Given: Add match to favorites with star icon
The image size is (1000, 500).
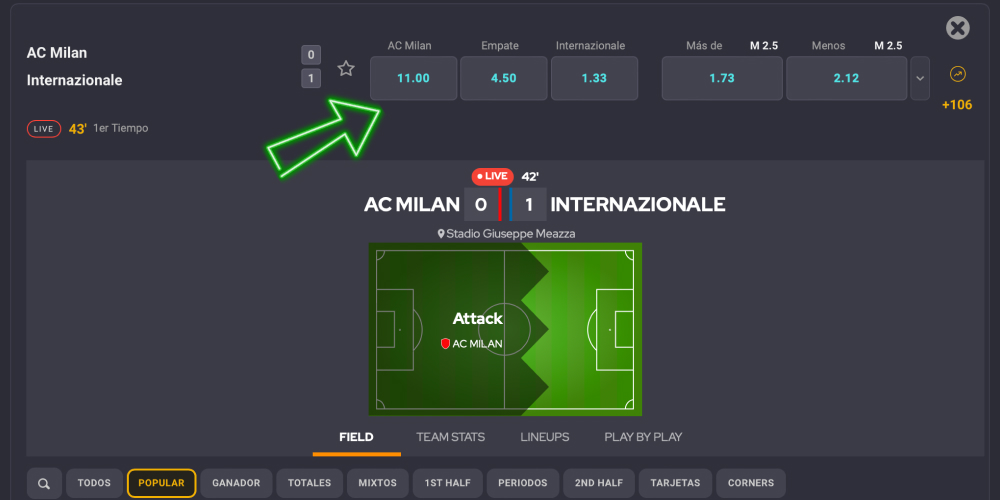Looking at the screenshot, I should pyautogui.click(x=346, y=68).
